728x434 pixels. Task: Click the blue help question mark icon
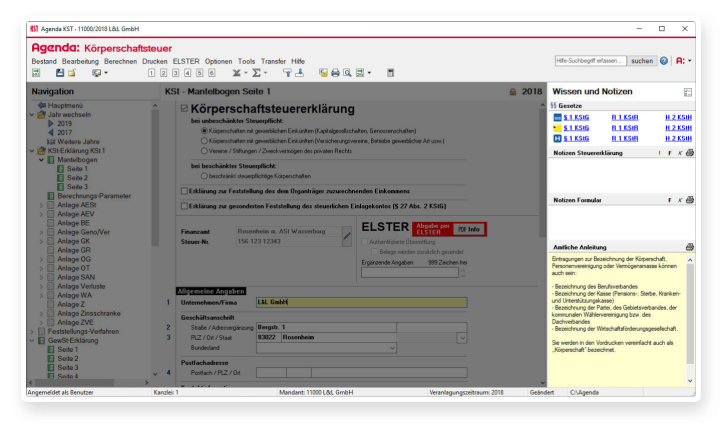pos(664,61)
